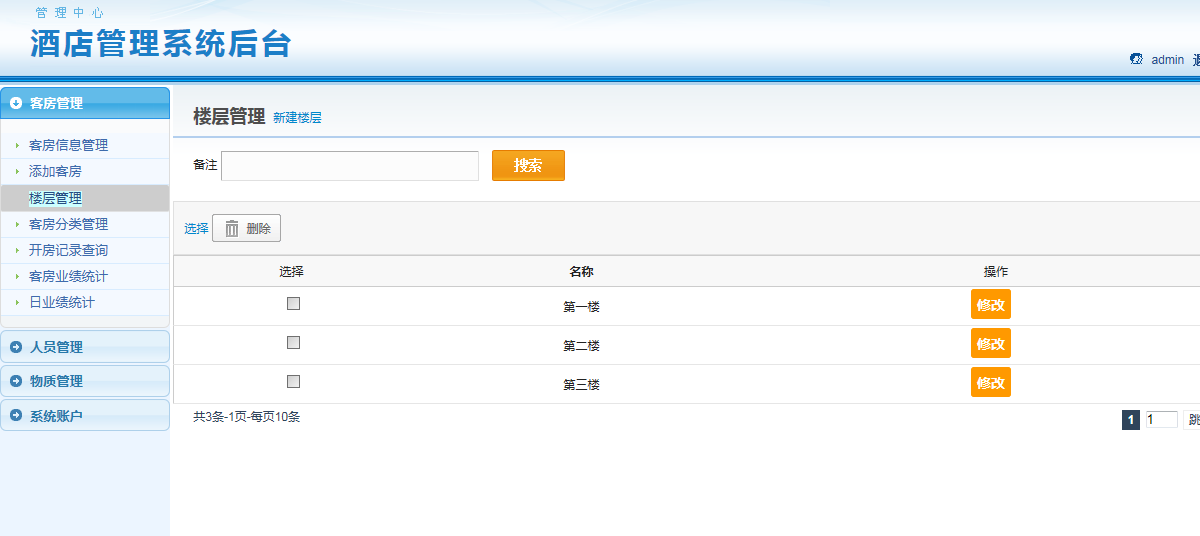
Task: Click admin username text
Action: 1167,60
